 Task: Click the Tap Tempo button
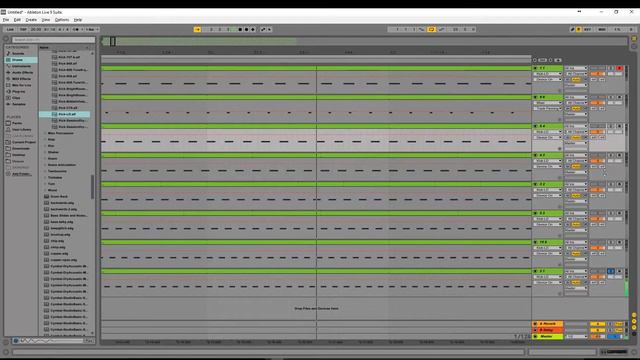coord(23,29)
